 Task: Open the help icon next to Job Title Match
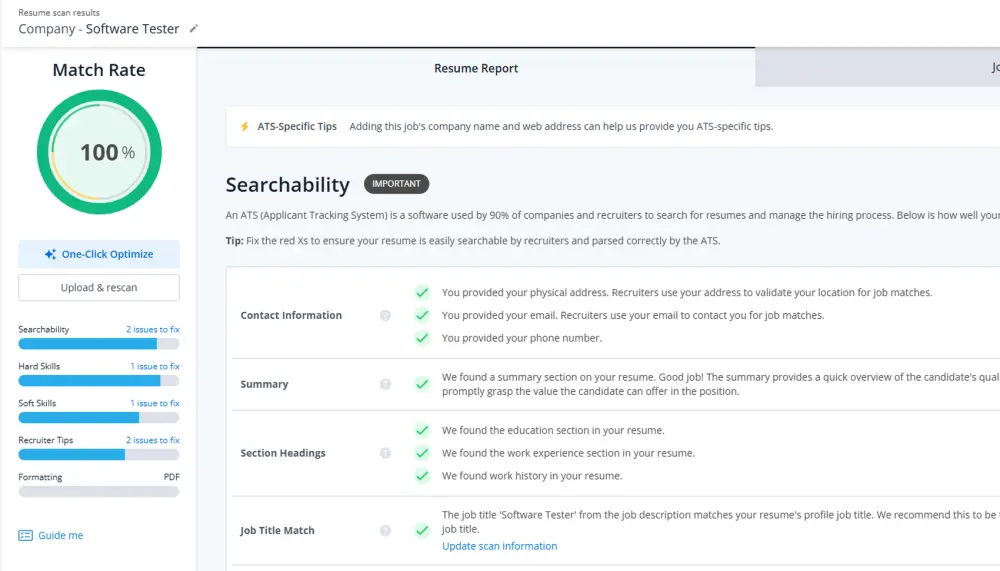point(385,530)
